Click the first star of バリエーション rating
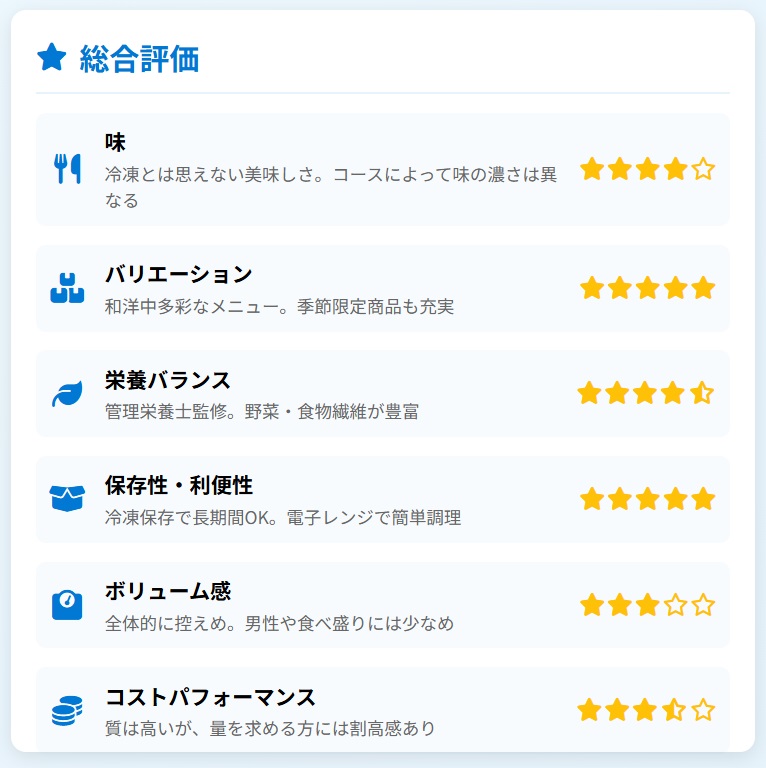 pos(592,288)
